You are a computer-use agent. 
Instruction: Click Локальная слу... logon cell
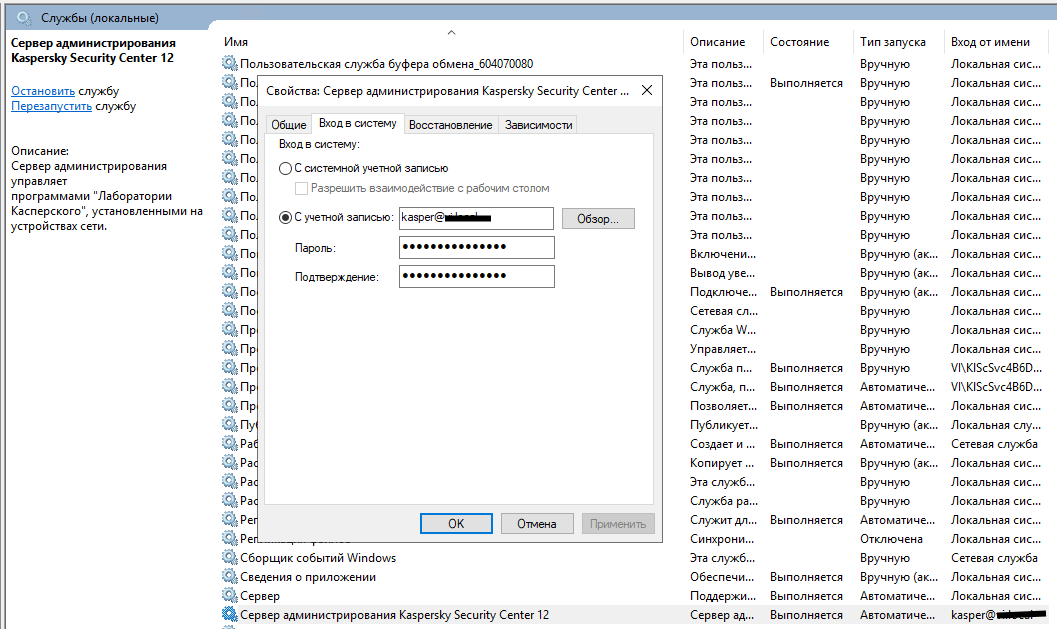[996, 425]
